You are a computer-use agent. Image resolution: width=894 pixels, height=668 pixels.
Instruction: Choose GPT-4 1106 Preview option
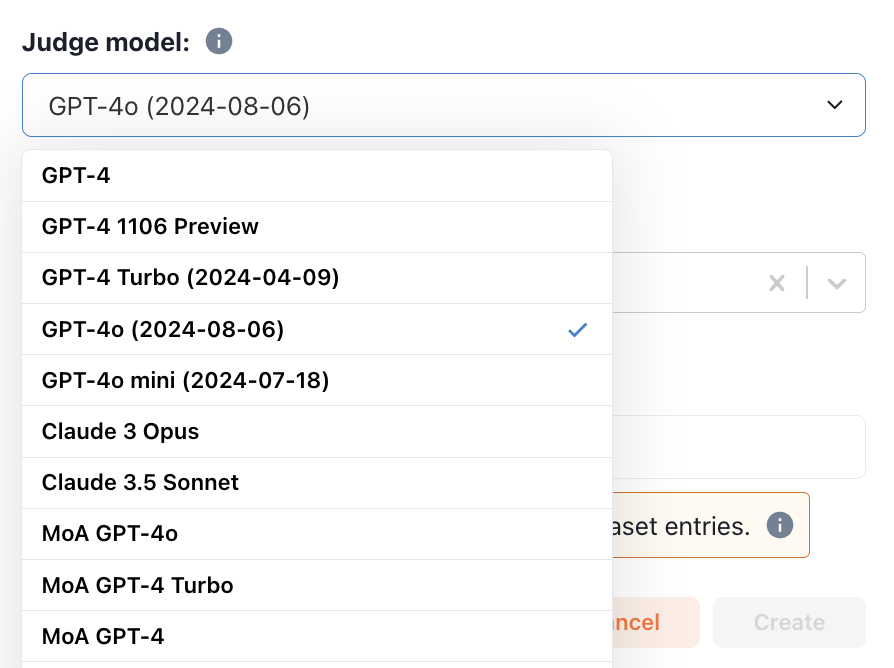coord(150,227)
